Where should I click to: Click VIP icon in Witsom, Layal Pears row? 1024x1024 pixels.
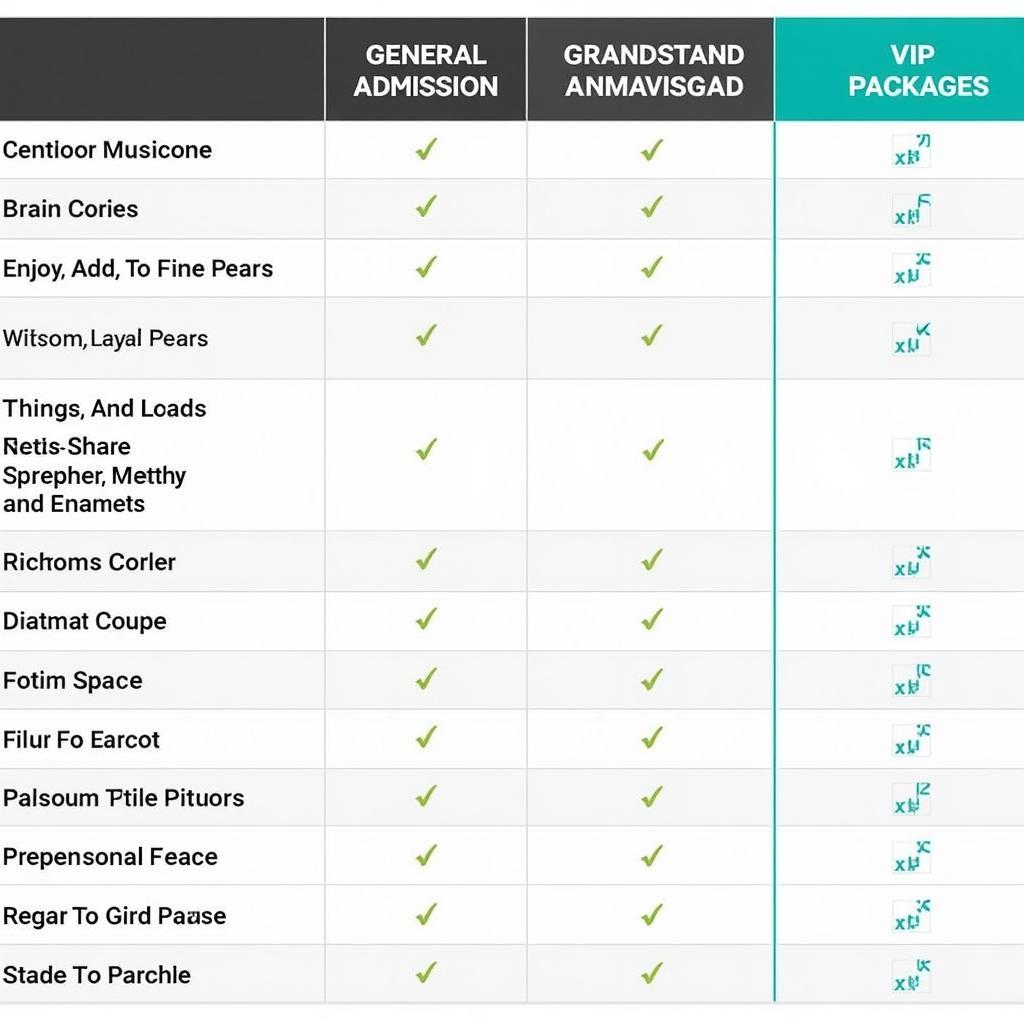[x=912, y=340]
